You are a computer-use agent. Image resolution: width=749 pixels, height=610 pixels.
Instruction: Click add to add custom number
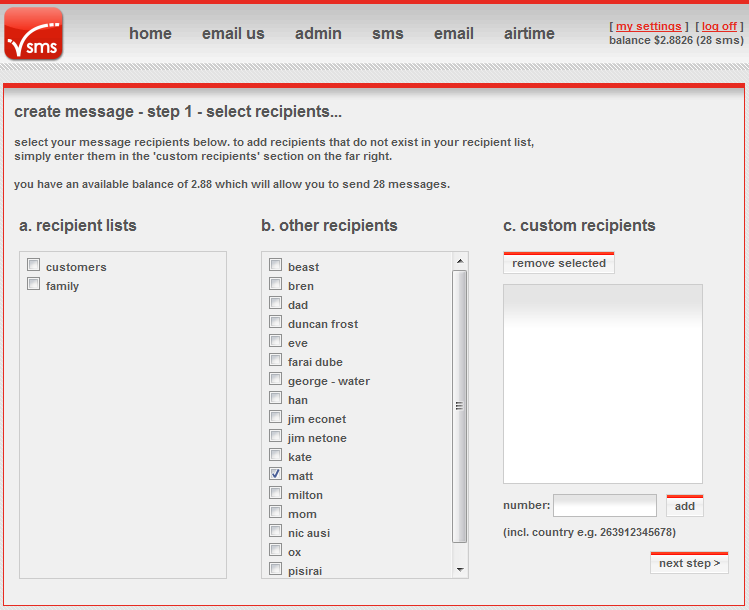[684, 507]
